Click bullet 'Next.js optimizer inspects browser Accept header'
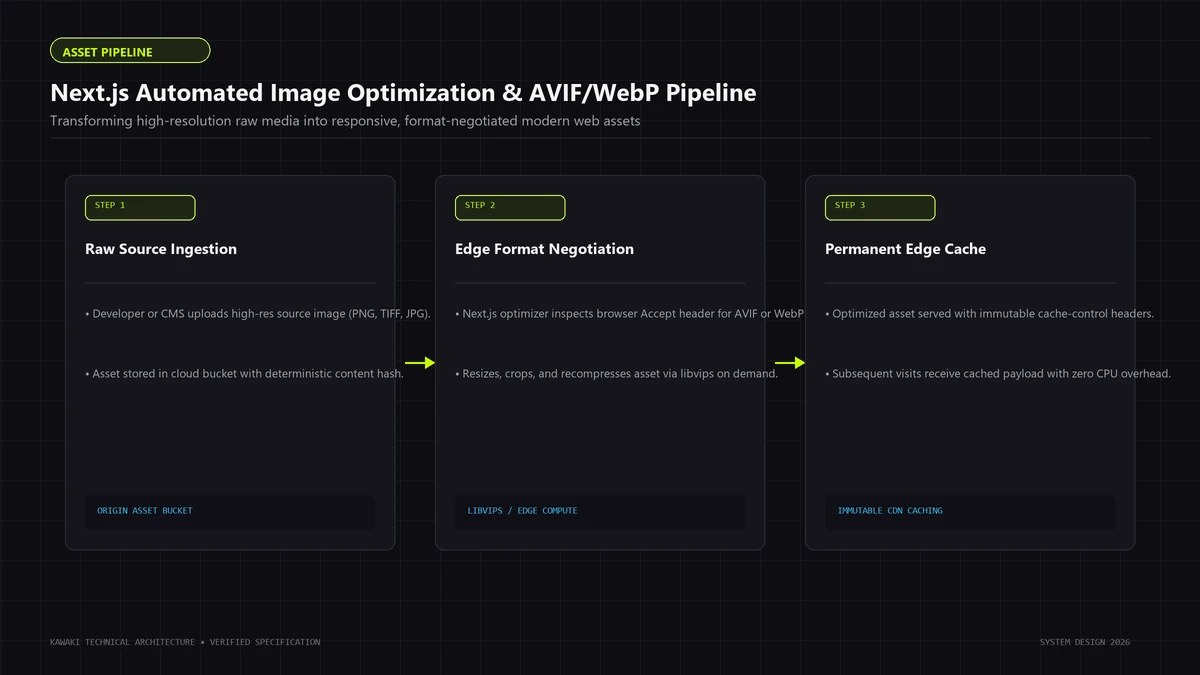Screen dimensions: 1200x675 (x=629, y=314)
